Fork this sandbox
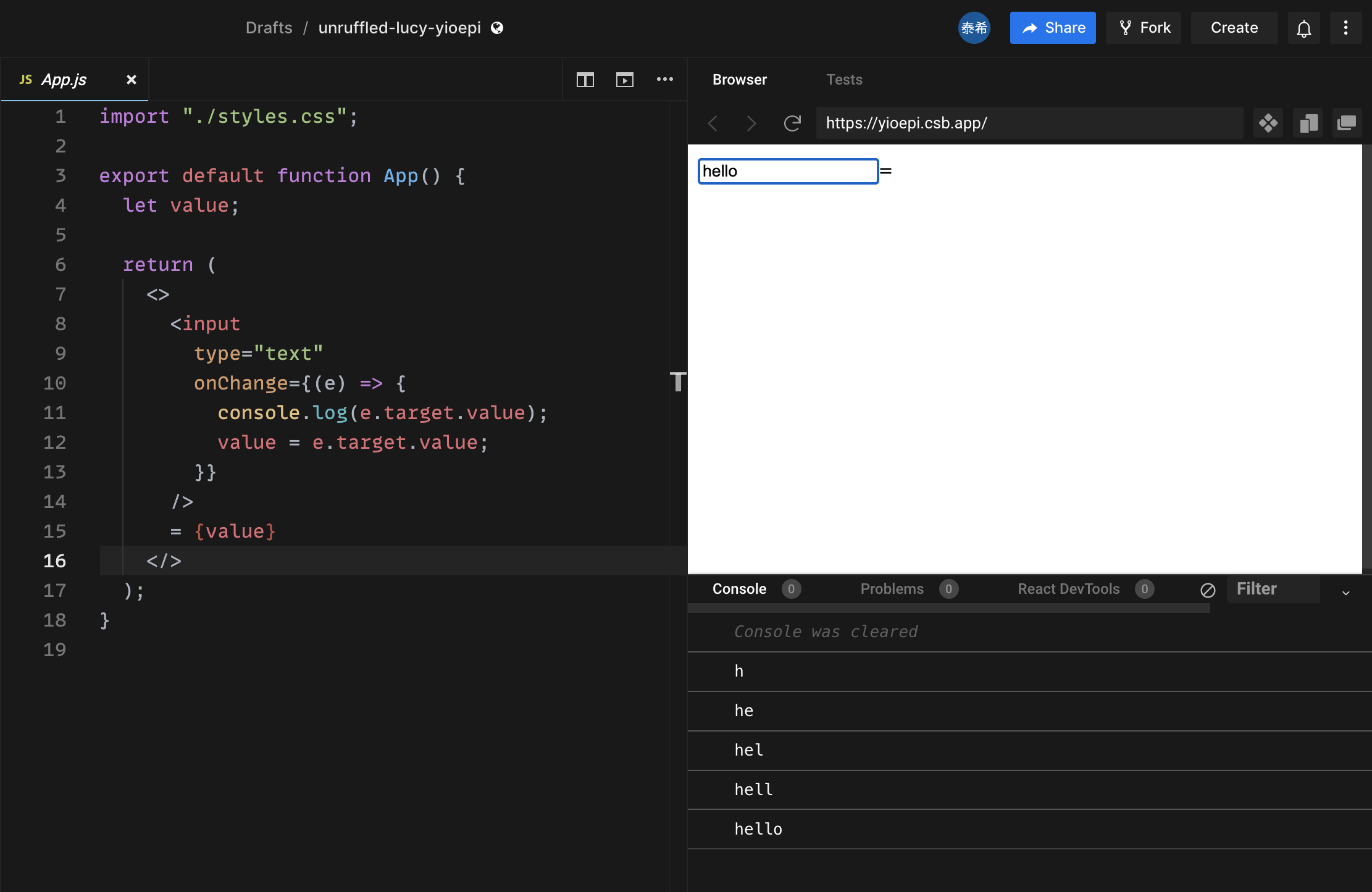This screenshot has width=1372, height=892. click(1144, 28)
